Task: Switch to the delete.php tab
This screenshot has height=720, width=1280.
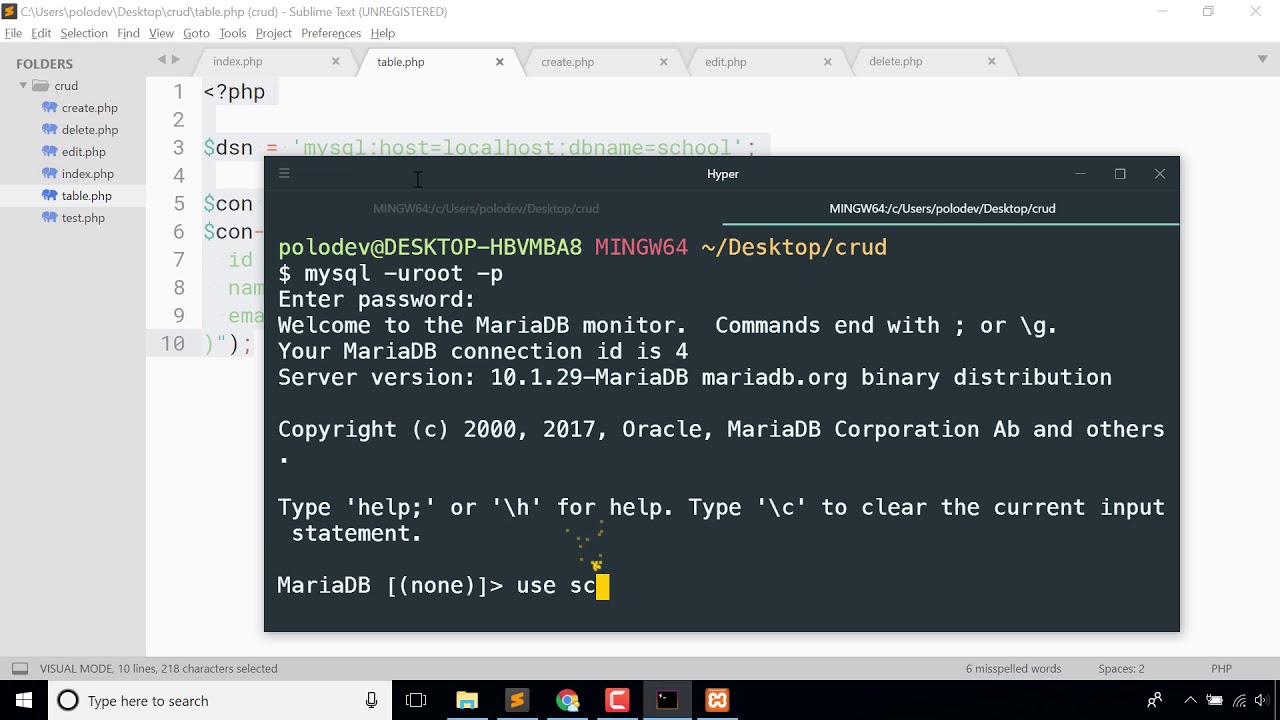Action: pos(895,61)
